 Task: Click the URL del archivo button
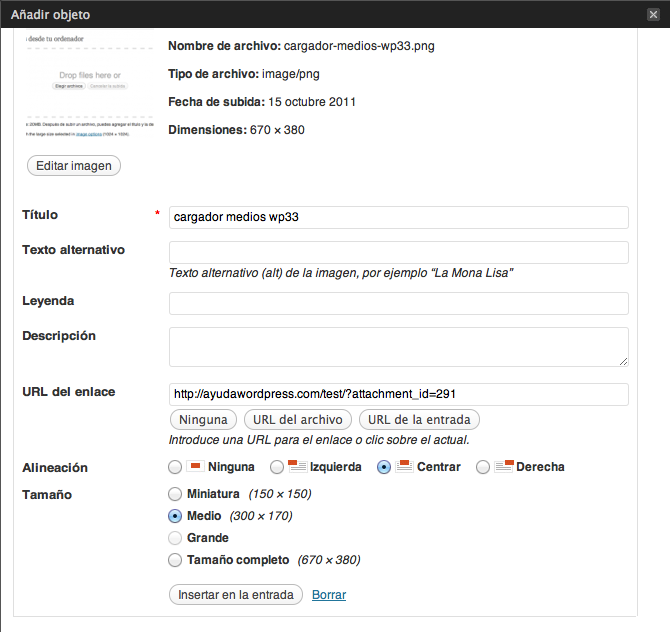coord(299,420)
